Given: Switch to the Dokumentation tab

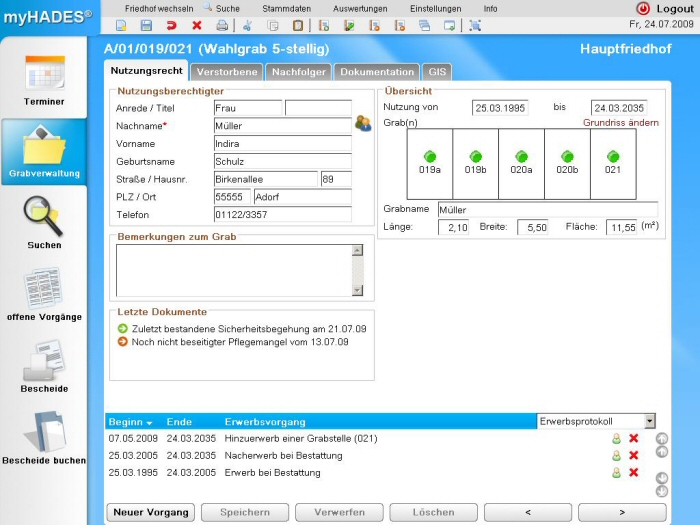Looking at the screenshot, I should [377, 72].
